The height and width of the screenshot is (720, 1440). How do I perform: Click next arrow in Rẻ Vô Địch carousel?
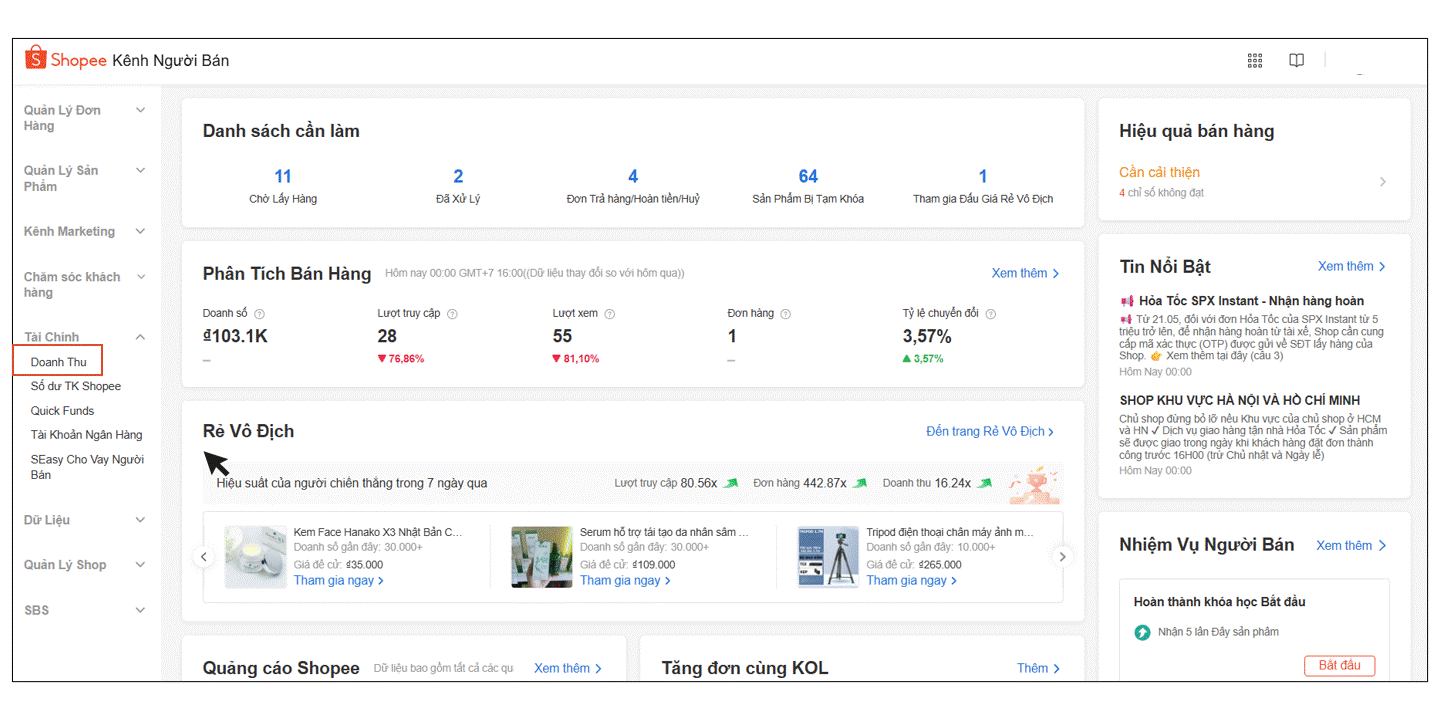coord(1063,557)
